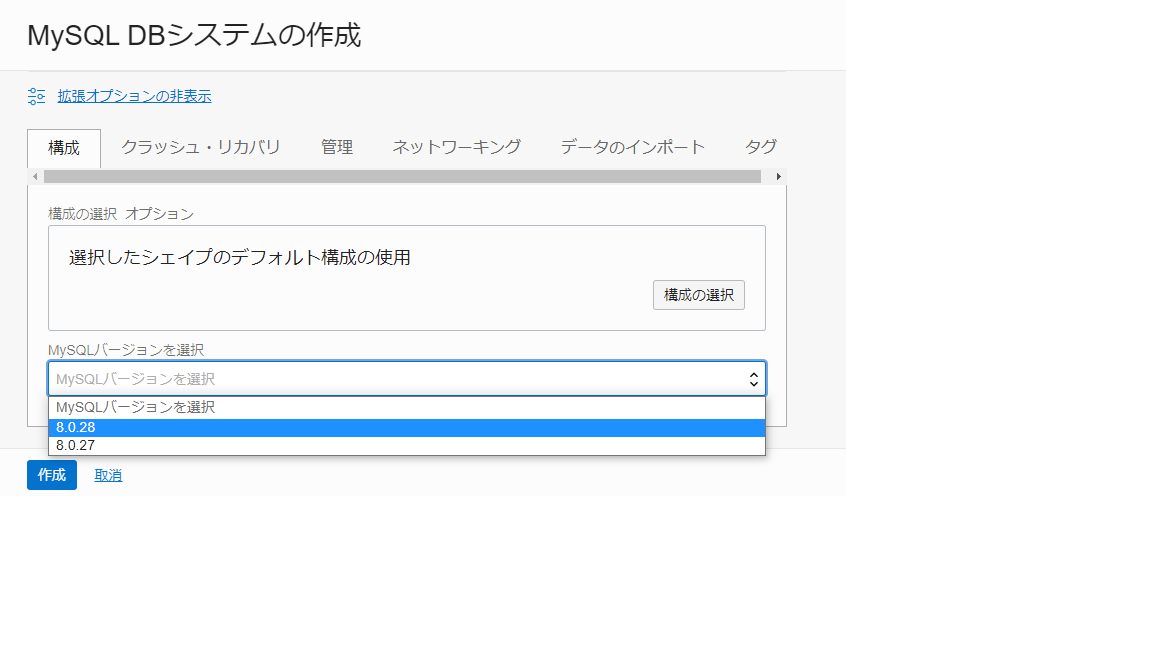Click the tab scrollbar right arrow
Viewport: 1152px width, 648px height.
(779, 177)
